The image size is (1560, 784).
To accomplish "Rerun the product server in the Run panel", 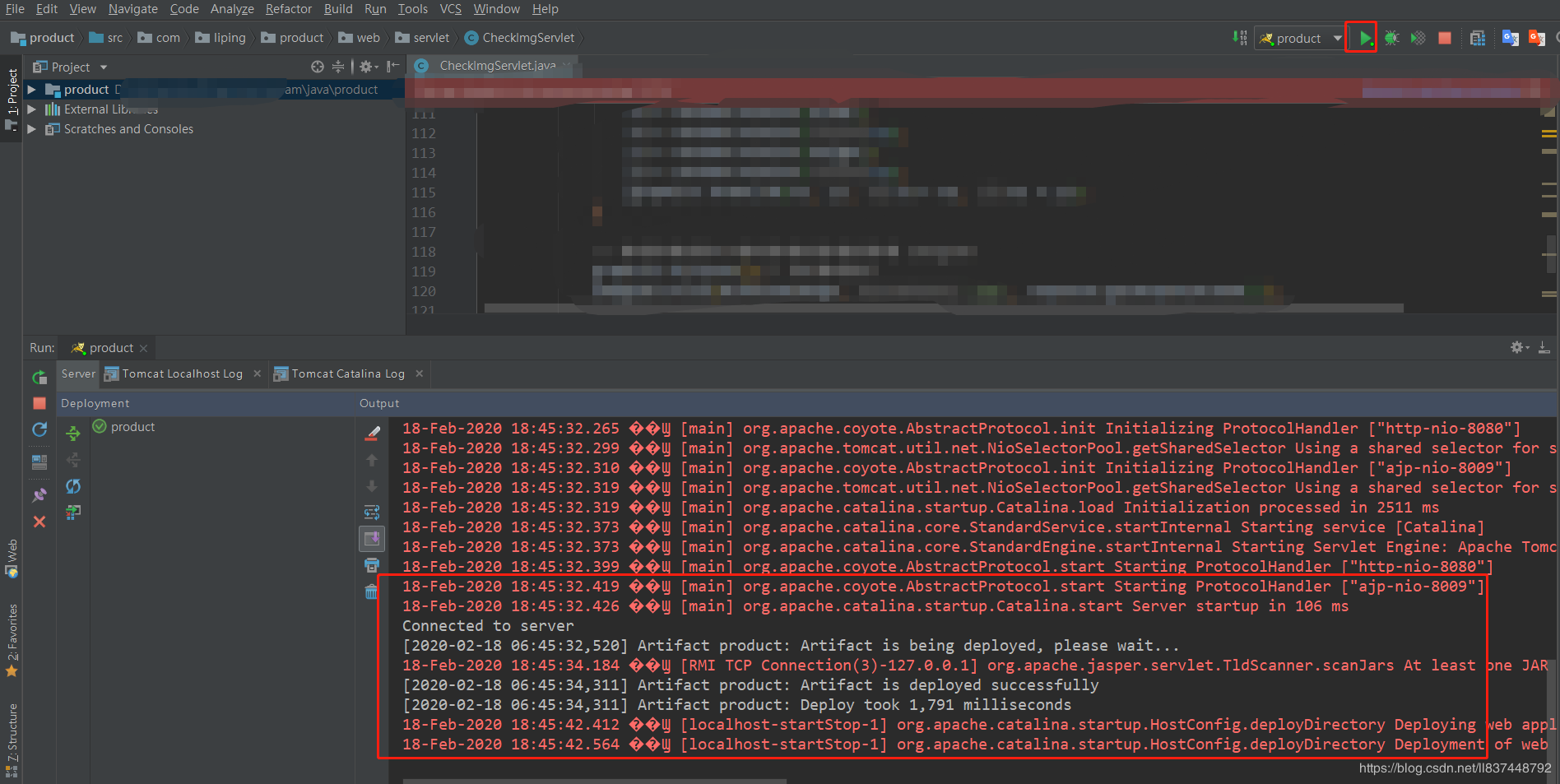I will (x=39, y=377).
